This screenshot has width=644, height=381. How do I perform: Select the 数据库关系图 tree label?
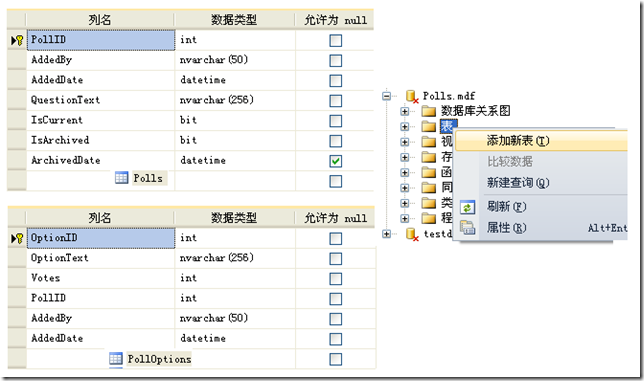coord(476,111)
